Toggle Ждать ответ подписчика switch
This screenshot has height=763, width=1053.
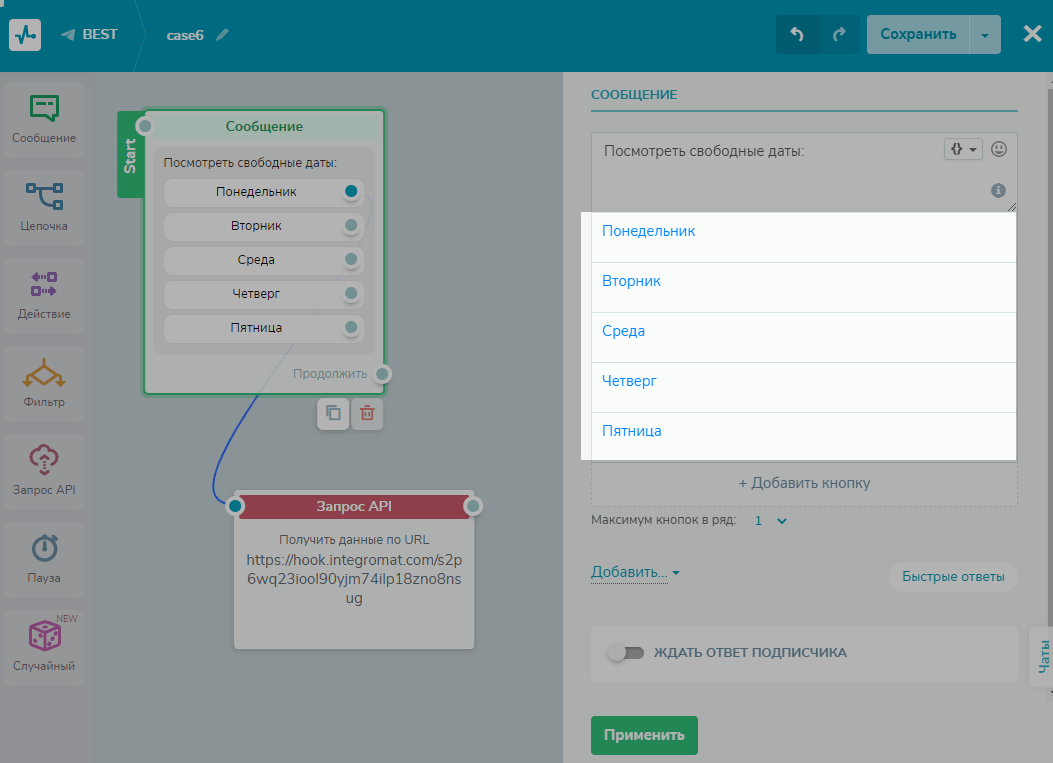pos(625,653)
